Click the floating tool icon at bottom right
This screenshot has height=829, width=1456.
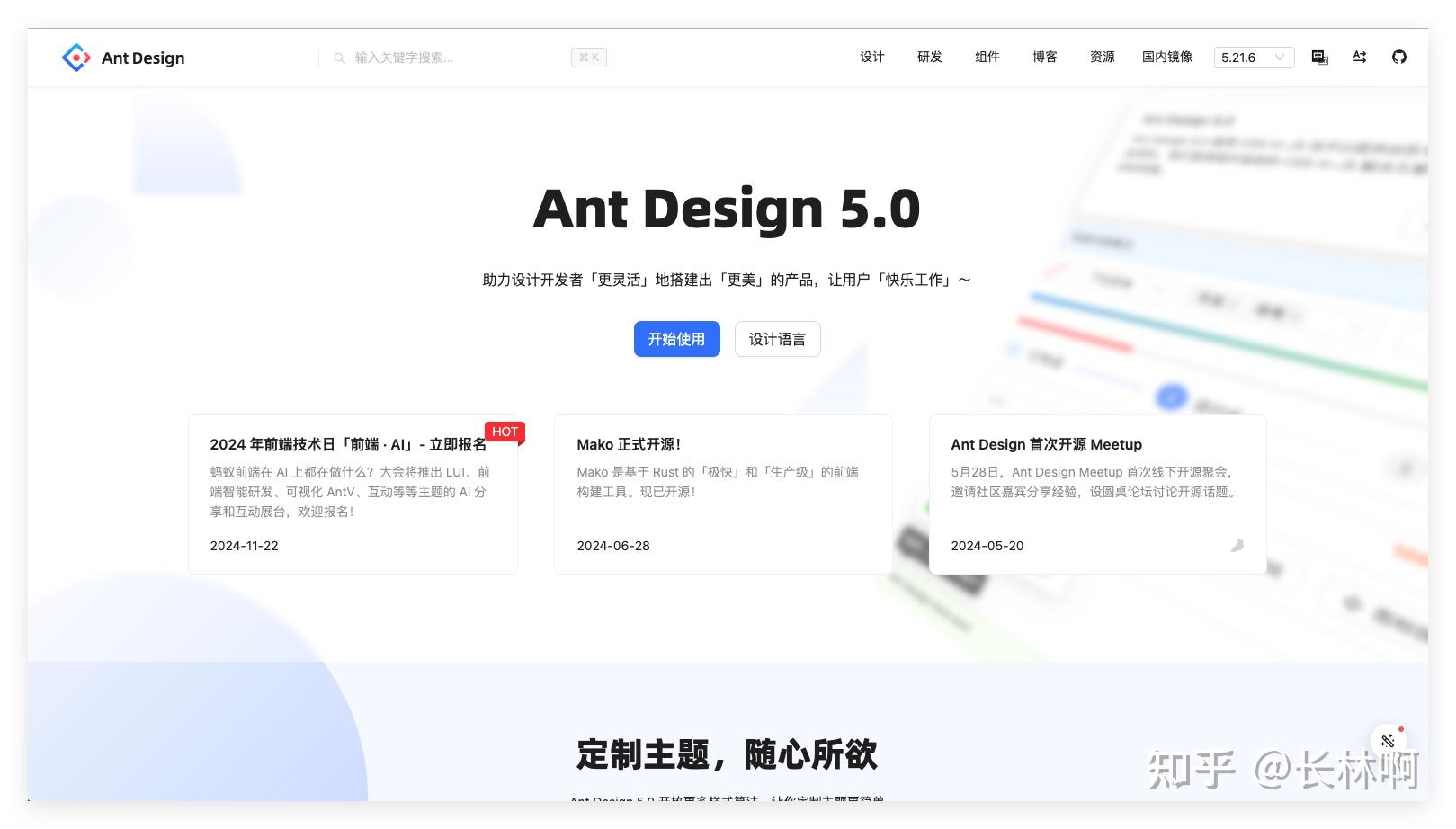pos(1388,741)
